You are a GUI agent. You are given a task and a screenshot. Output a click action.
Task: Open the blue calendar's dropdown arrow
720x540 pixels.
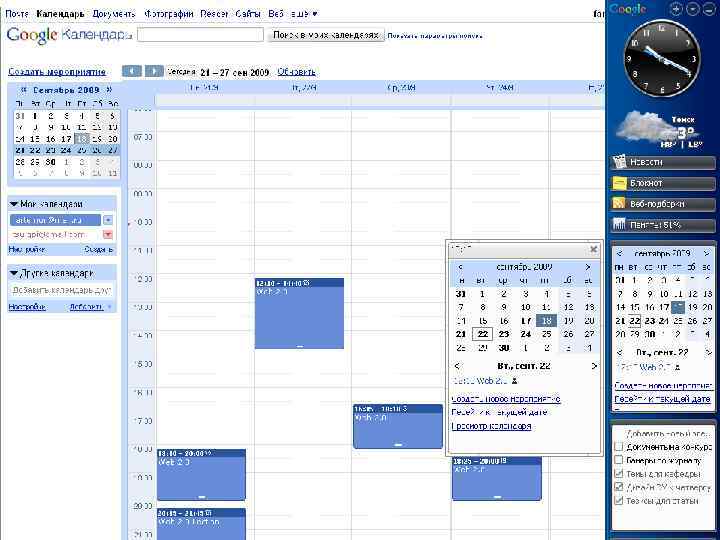[108, 220]
